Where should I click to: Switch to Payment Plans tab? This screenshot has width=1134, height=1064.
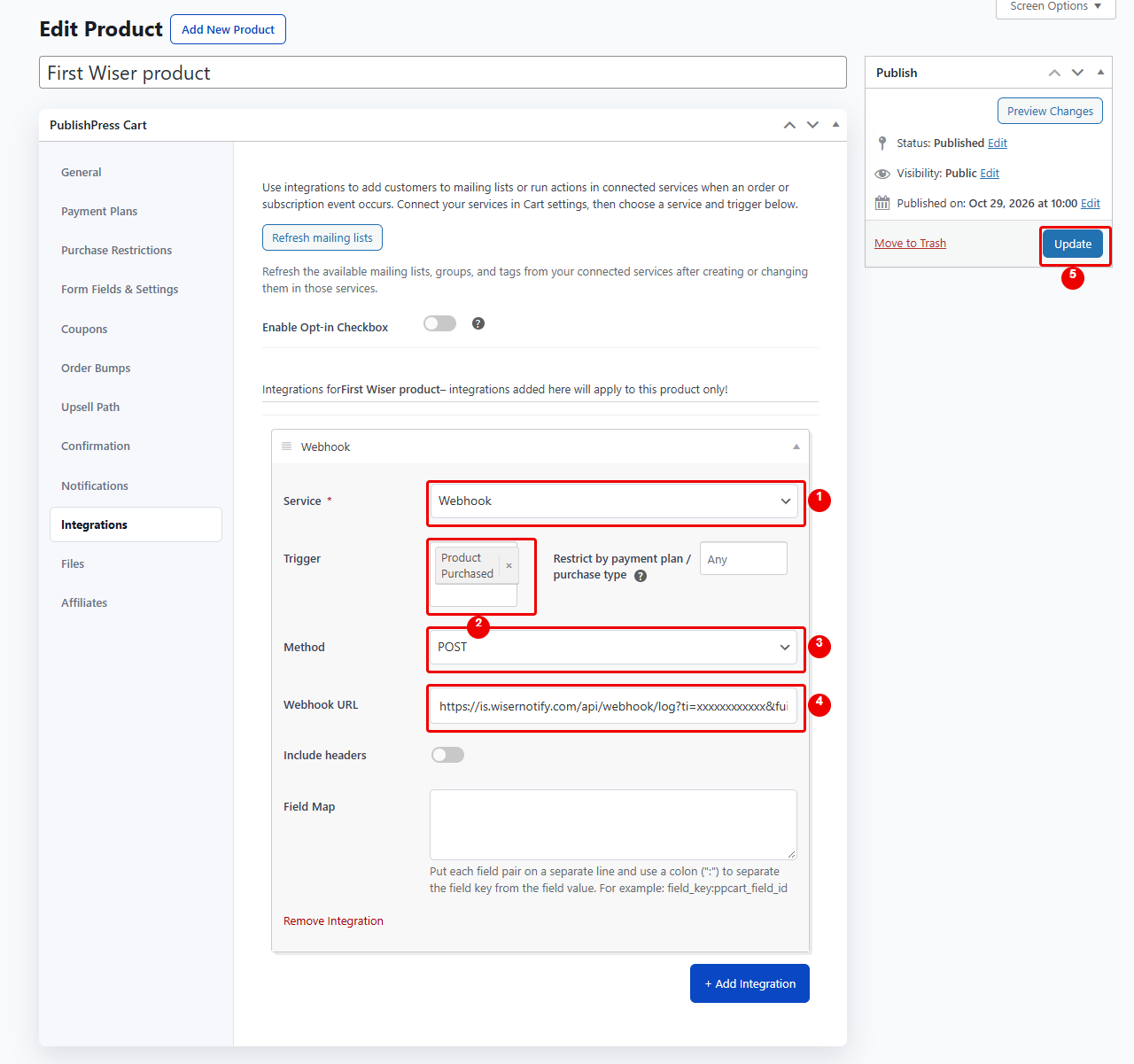click(x=99, y=211)
